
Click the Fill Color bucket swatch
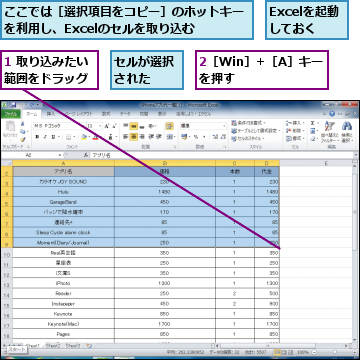pos(84,137)
